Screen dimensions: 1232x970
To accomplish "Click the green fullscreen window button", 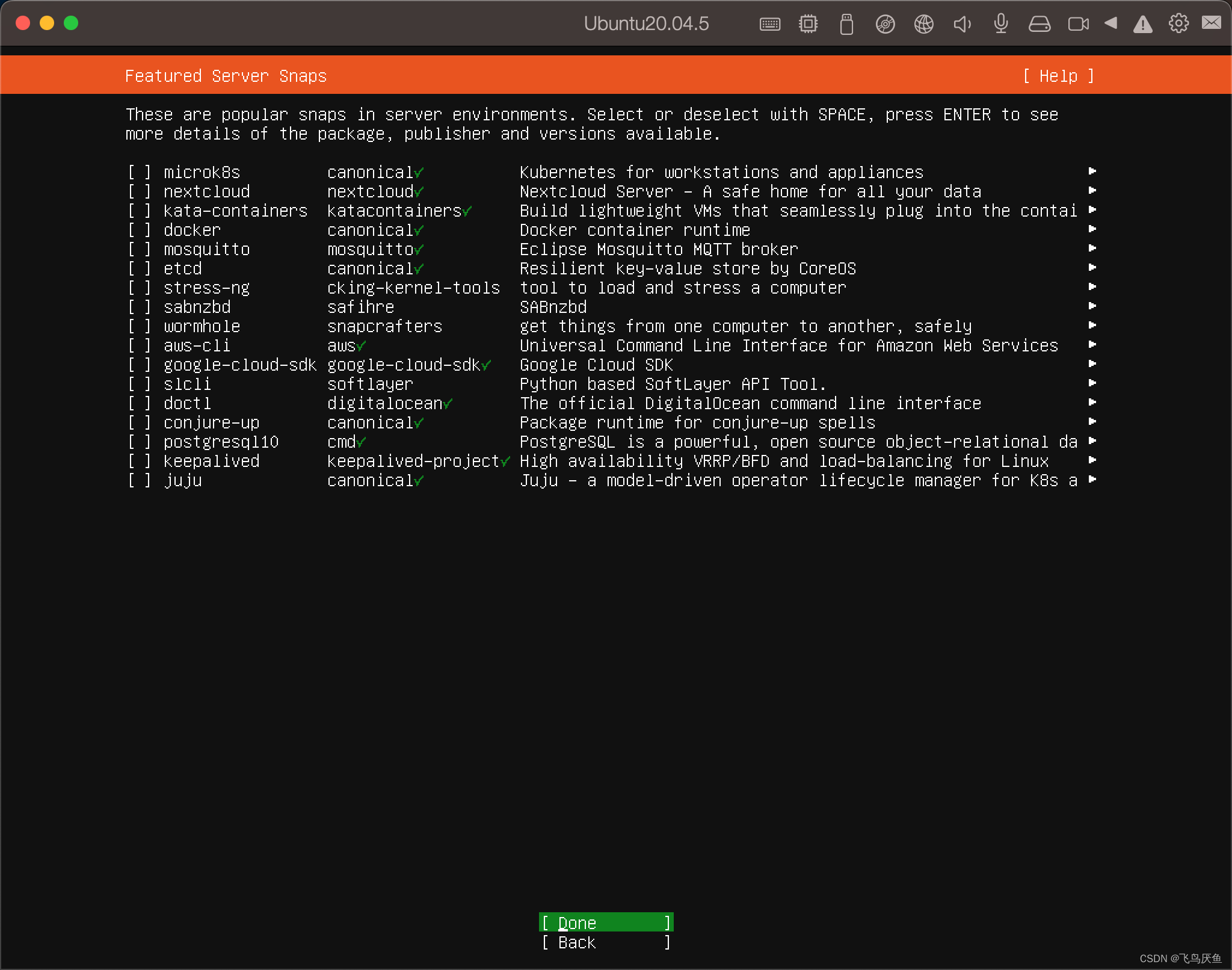I will point(71,23).
